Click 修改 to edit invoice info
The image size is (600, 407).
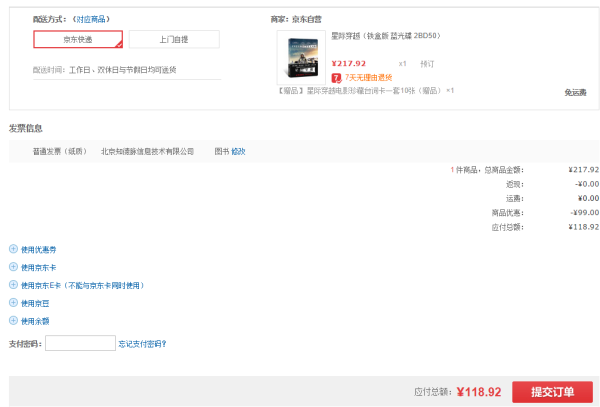(x=238, y=151)
